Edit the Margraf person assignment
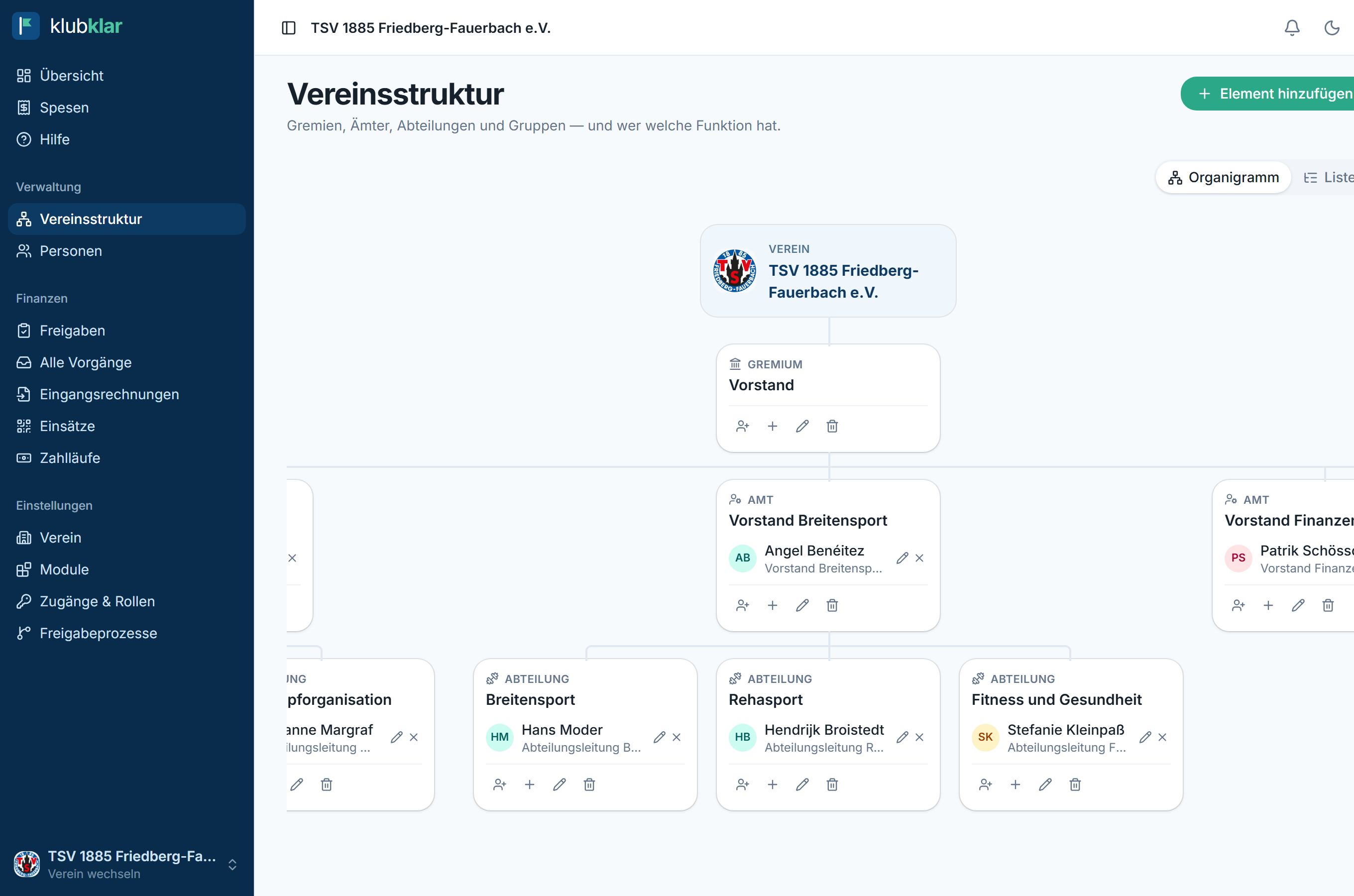Viewport: 1354px width, 896px height. [396, 738]
